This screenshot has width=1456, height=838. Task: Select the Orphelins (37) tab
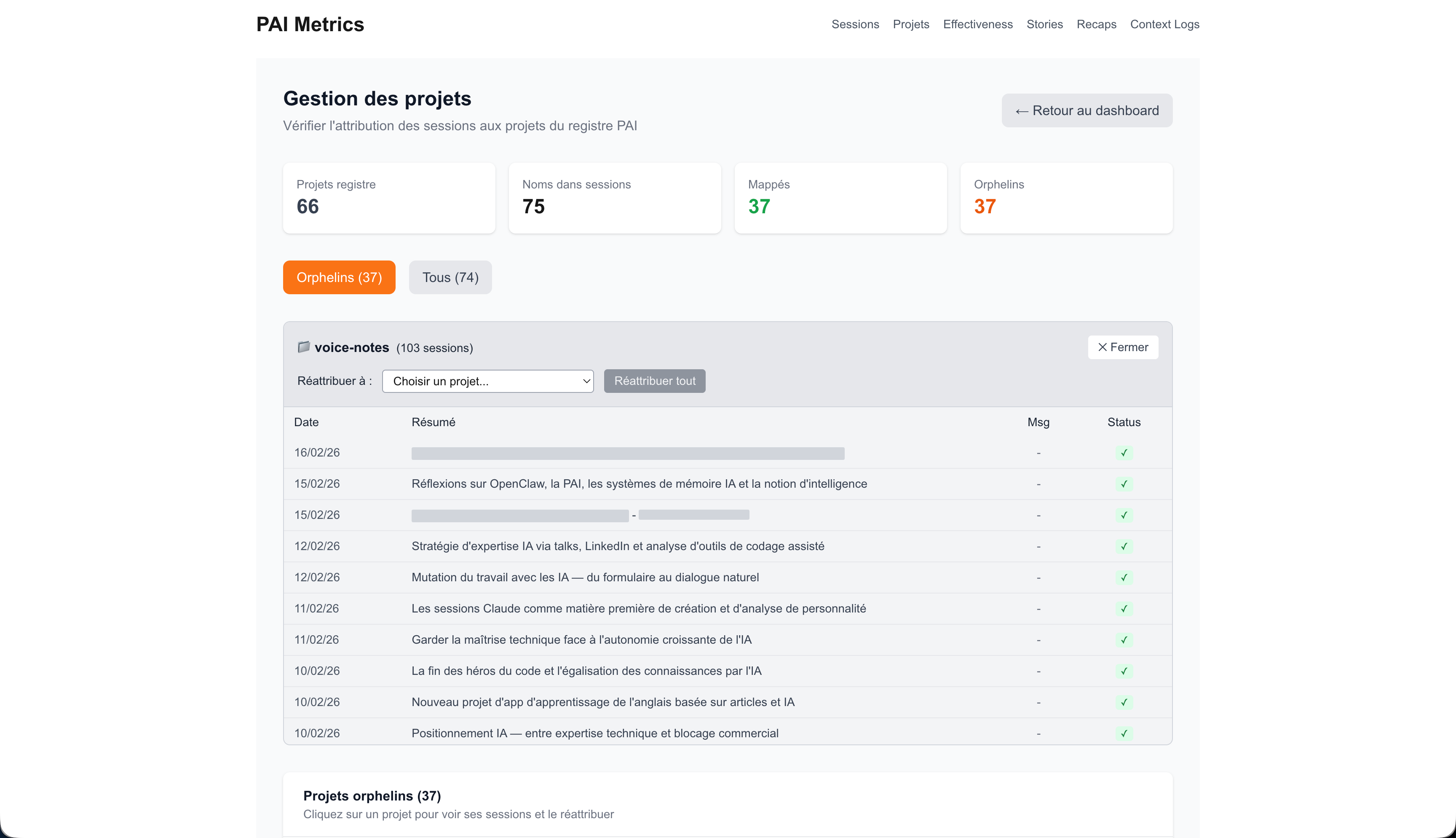[x=339, y=277]
